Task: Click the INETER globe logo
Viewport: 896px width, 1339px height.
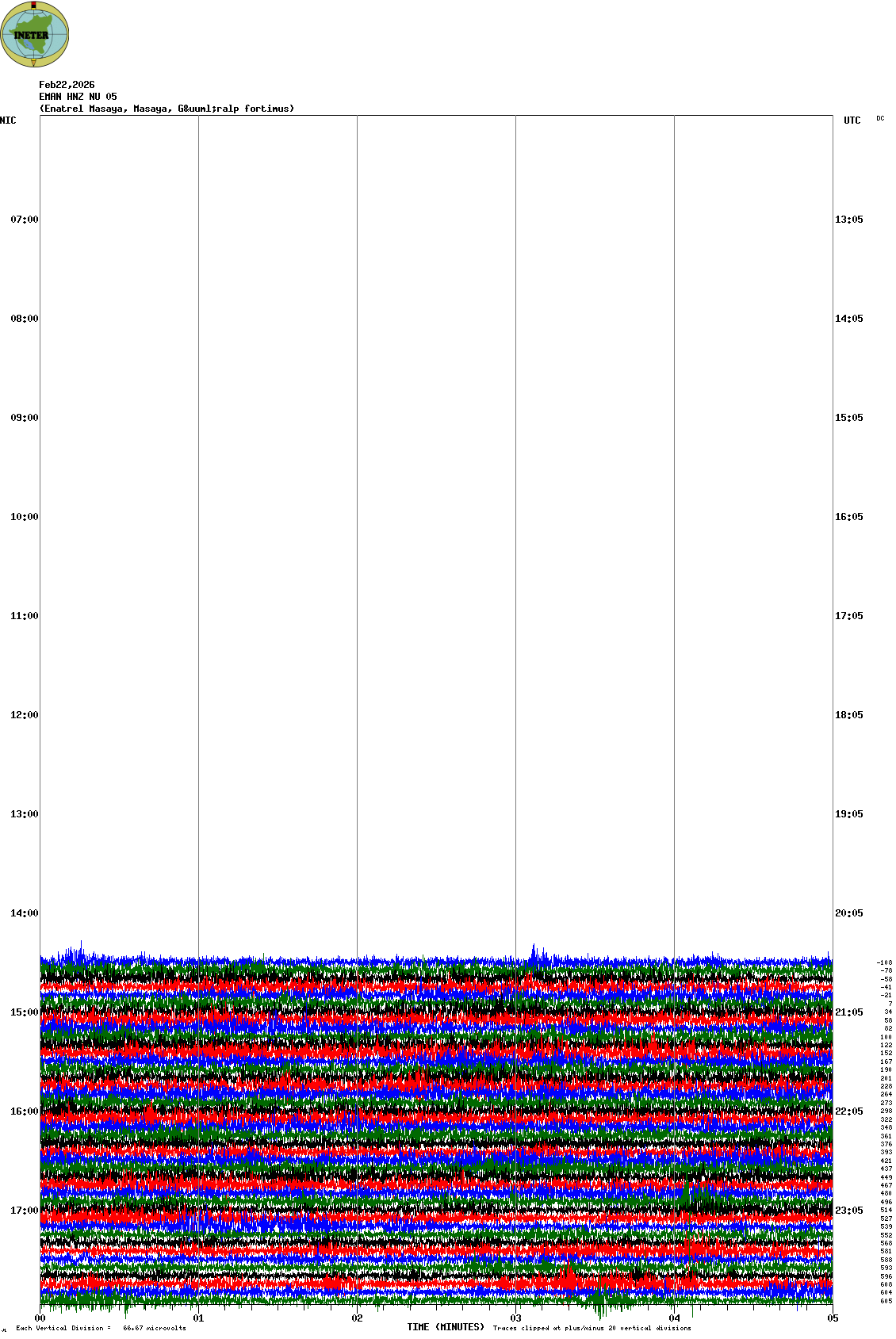Action: point(35,34)
